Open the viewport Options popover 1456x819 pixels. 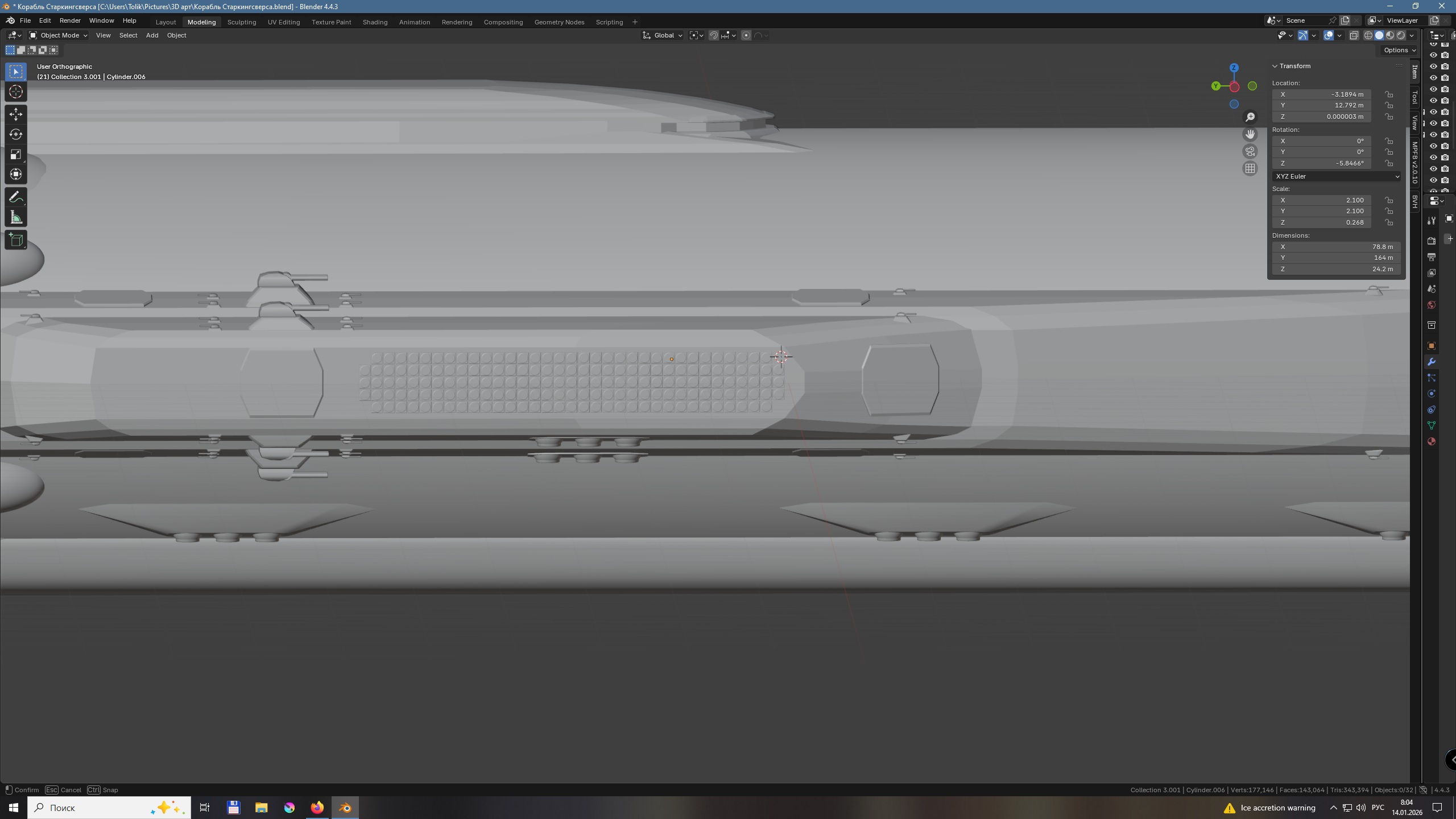[1400, 50]
